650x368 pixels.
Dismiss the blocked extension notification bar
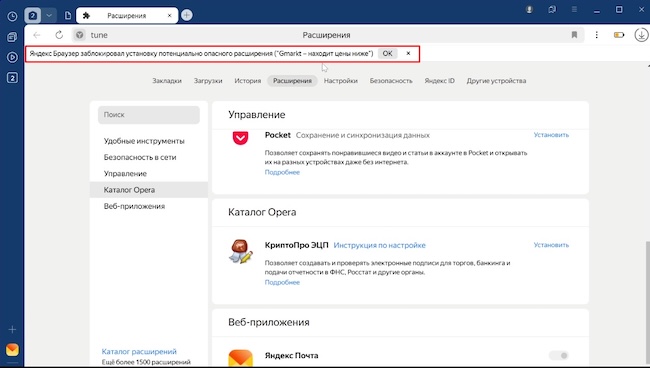point(408,53)
